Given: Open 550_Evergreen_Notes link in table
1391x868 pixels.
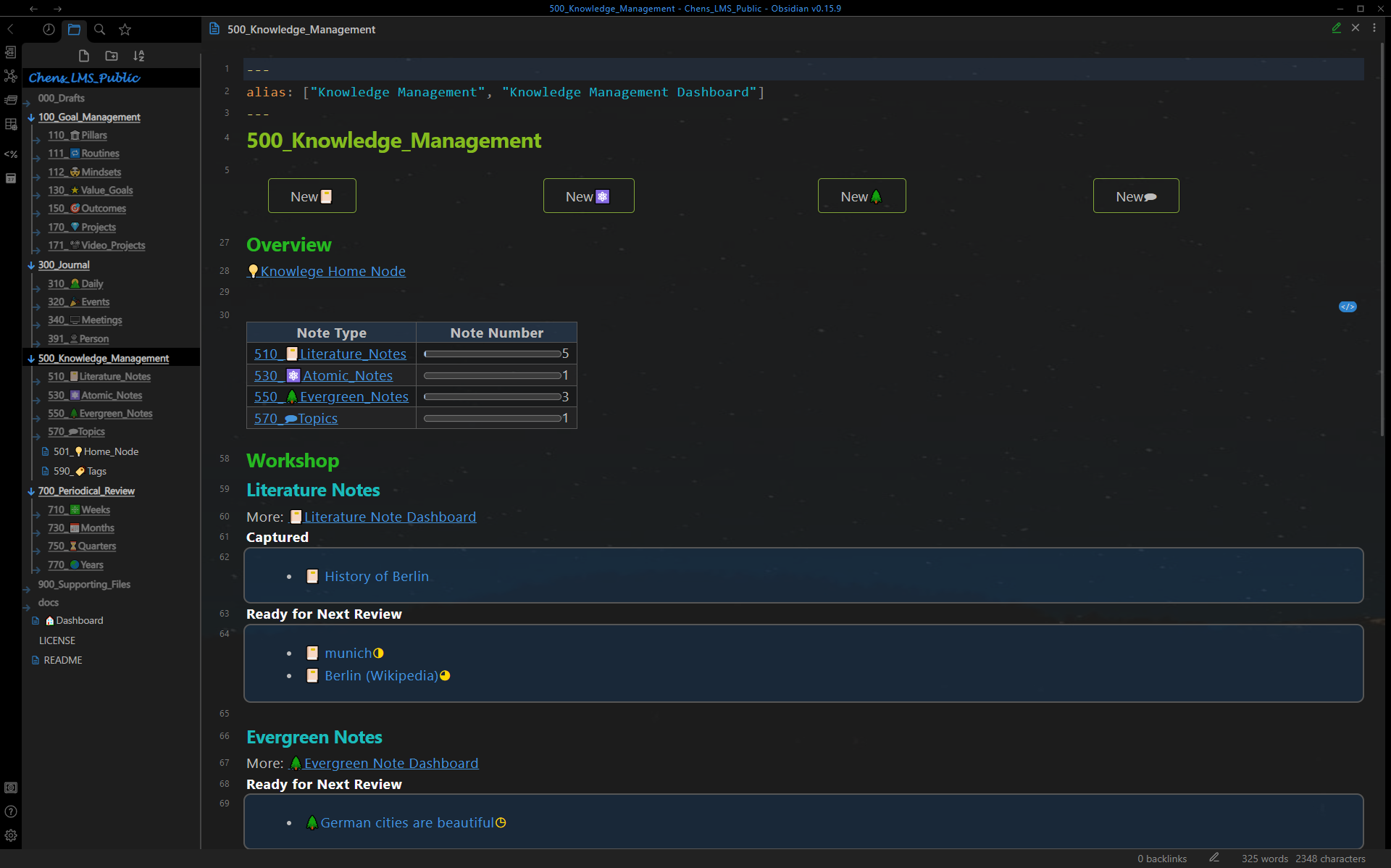Looking at the screenshot, I should tap(331, 396).
